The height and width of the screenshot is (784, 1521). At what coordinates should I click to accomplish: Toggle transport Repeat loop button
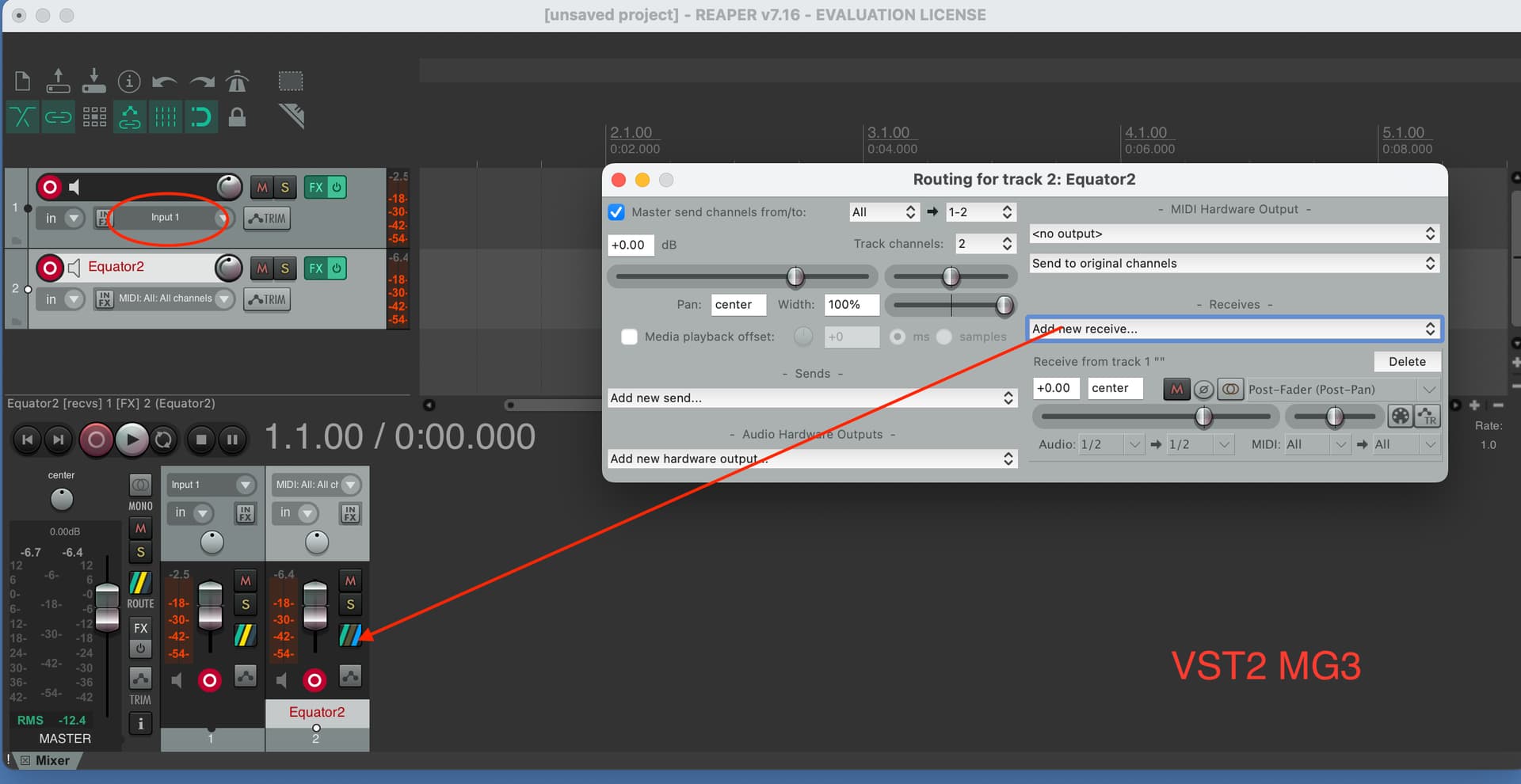163,439
